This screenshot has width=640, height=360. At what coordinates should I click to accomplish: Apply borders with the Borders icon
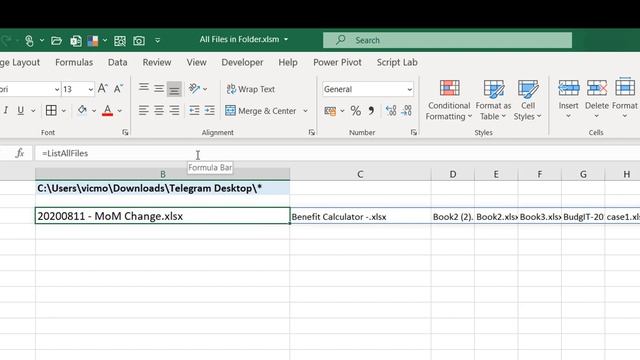tap(51, 110)
